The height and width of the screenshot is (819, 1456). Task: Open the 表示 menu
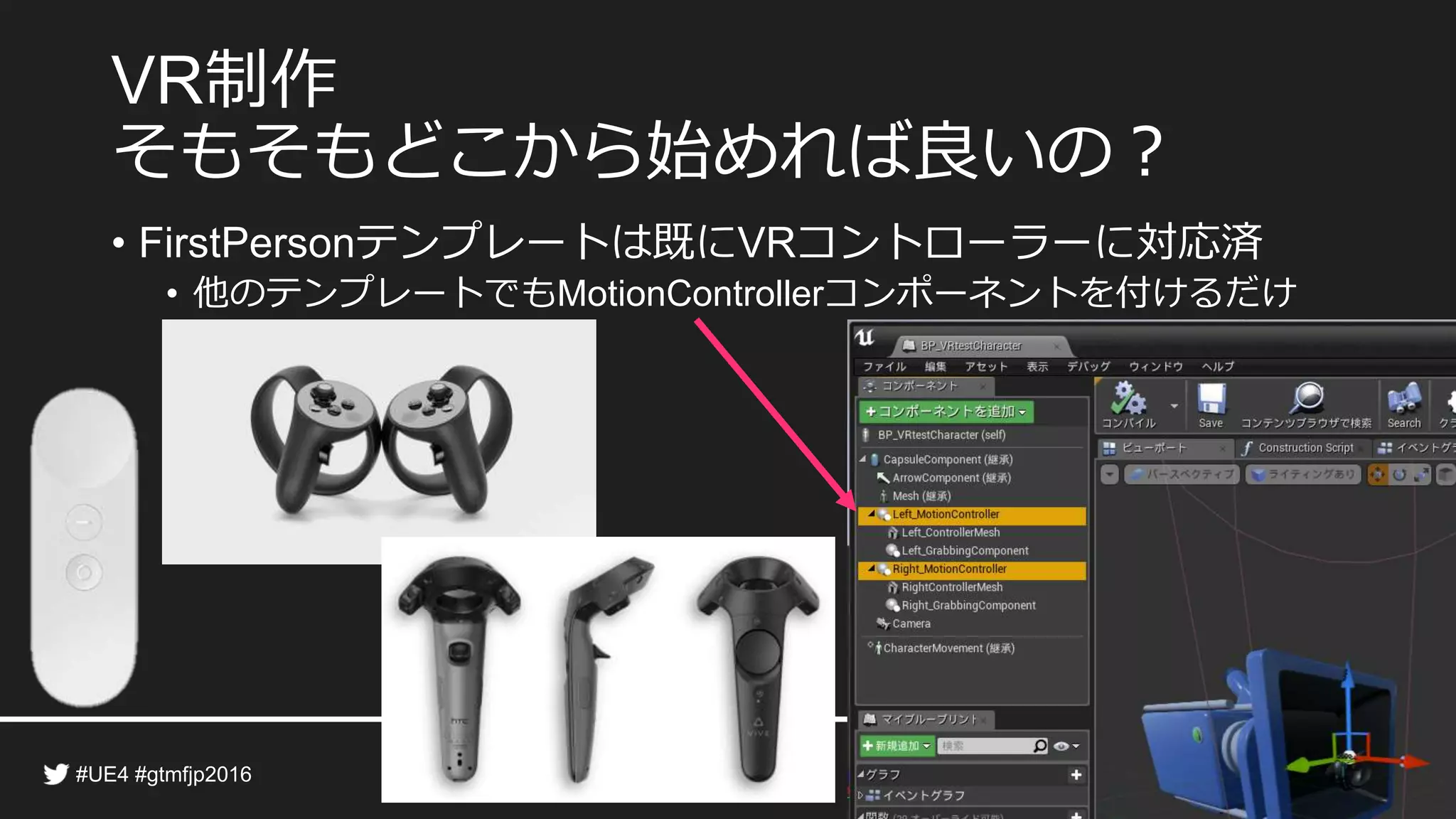[x=1037, y=367]
